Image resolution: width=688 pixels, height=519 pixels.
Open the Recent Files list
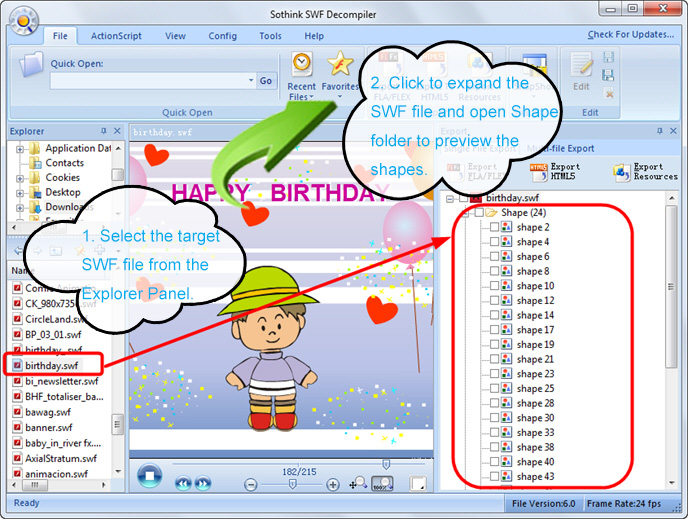pyautogui.click(x=301, y=77)
